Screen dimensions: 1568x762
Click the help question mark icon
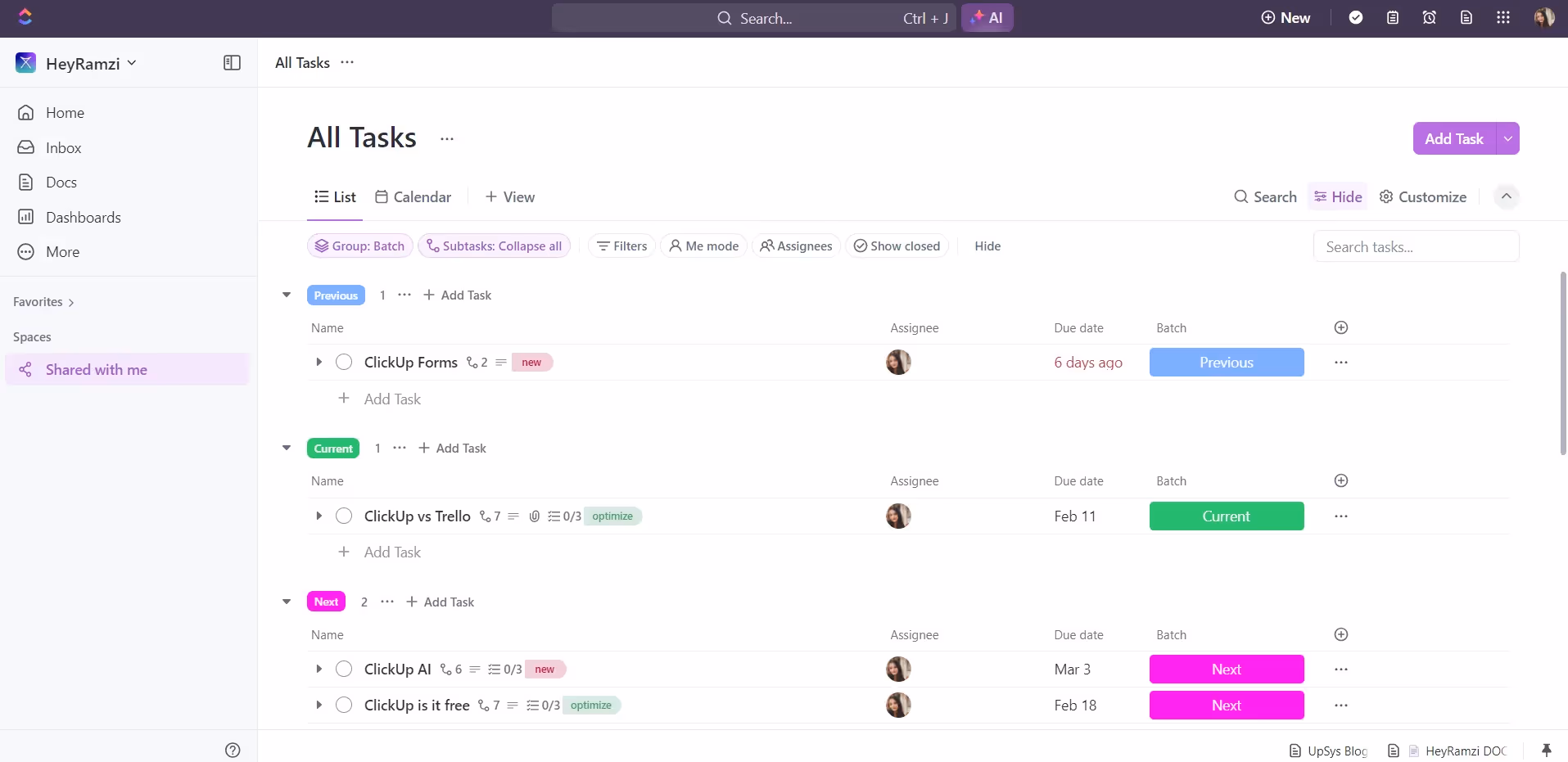[233, 750]
